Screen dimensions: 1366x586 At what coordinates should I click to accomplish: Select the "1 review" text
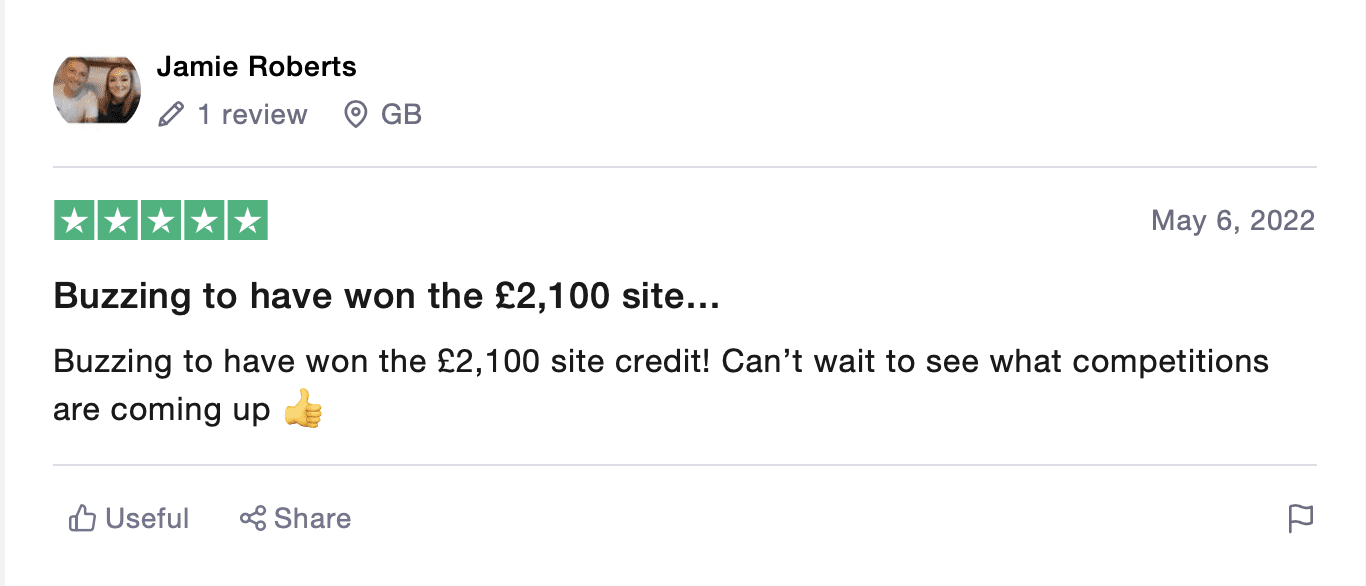tap(252, 115)
